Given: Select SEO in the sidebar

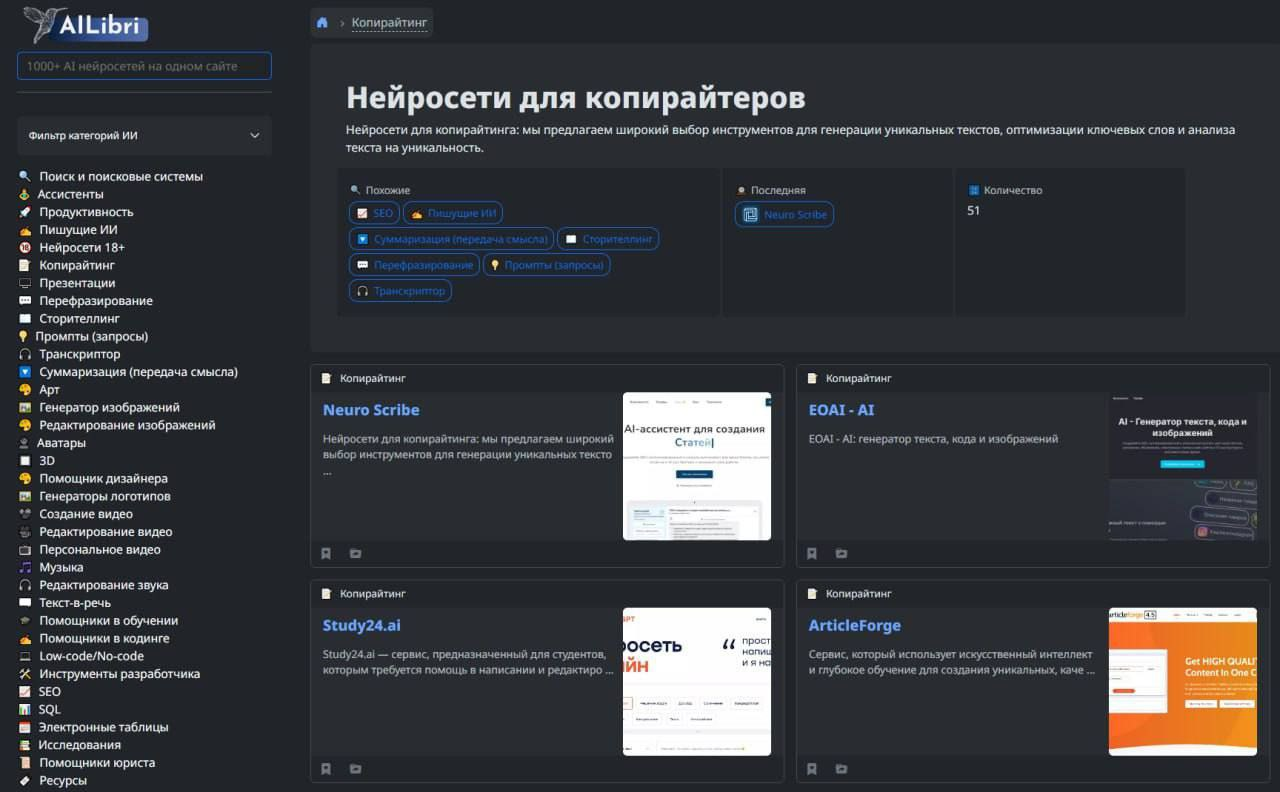Looking at the screenshot, I should [x=50, y=692].
